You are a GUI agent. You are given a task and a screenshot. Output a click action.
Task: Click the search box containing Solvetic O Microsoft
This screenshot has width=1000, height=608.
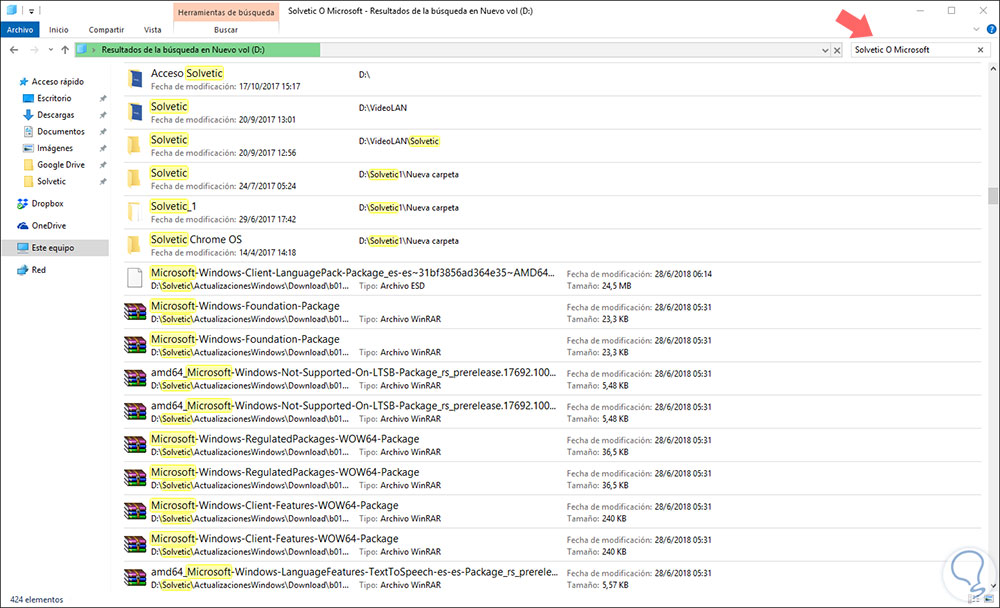click(913, 50)
